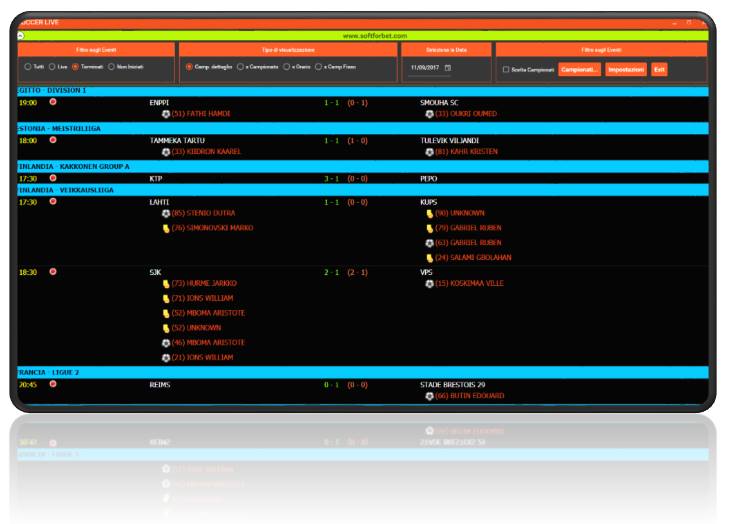Click goal ball icon for Oukri Oumed

coord(430,114)
